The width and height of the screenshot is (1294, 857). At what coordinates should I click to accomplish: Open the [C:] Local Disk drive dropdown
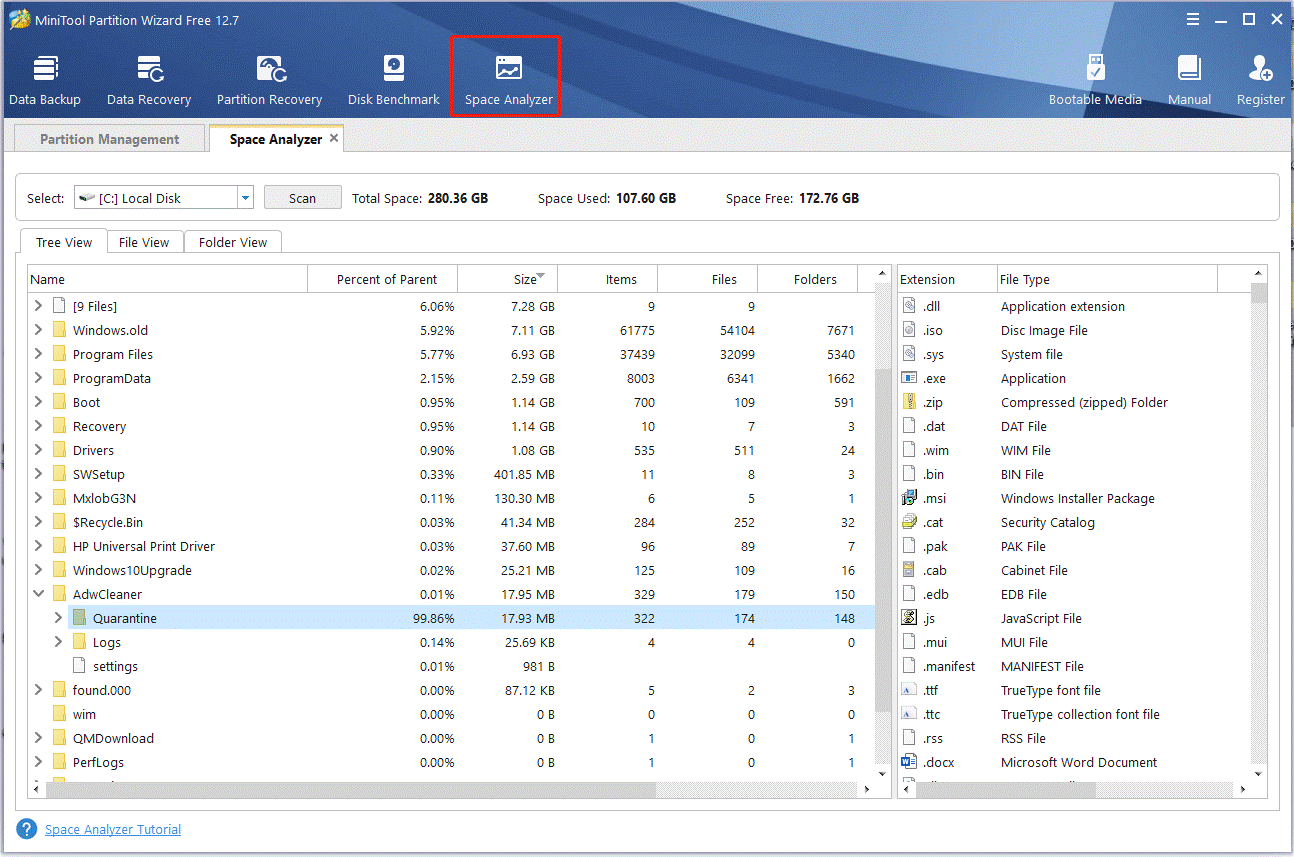point(245,198)
